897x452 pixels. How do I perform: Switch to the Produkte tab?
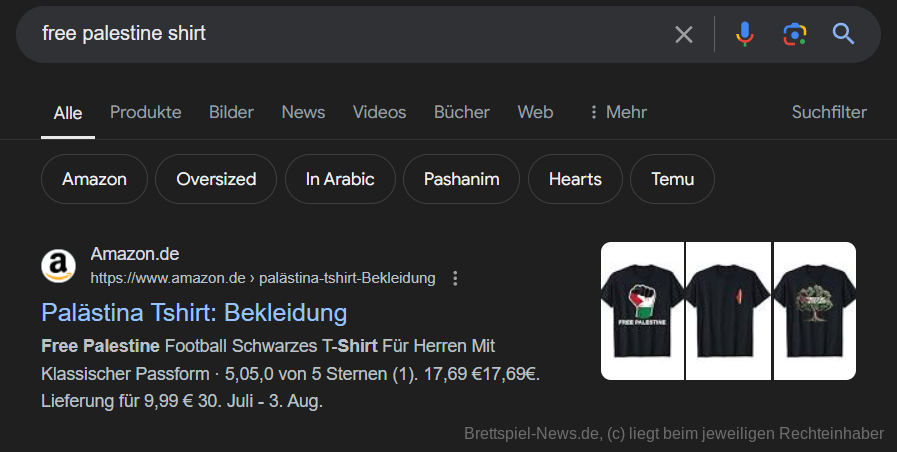click(146, 112)
